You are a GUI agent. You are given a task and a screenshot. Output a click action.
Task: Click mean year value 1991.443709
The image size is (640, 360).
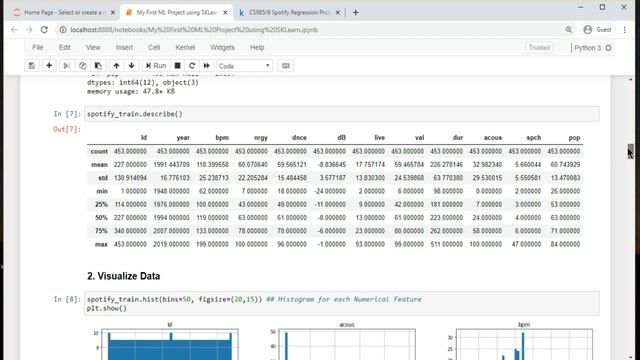(x=171, y=164)
